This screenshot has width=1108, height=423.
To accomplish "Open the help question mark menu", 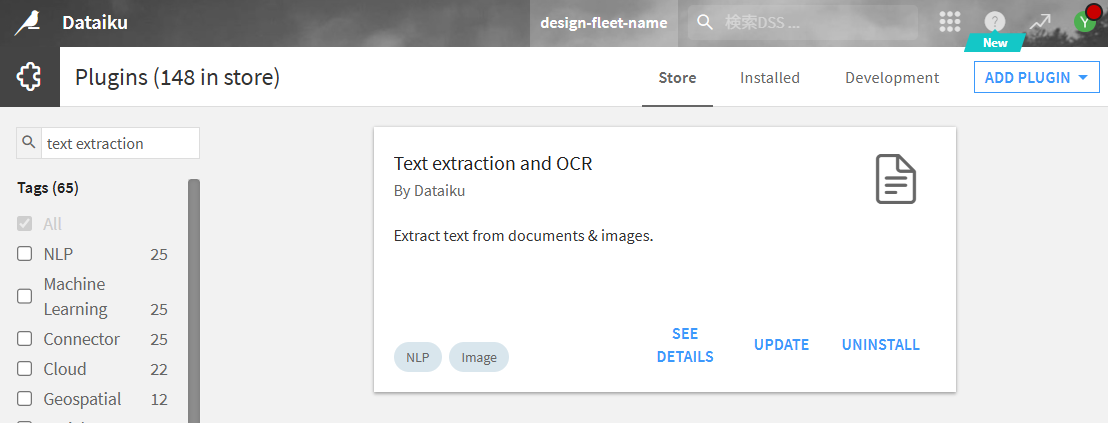I will click(994, 22).
